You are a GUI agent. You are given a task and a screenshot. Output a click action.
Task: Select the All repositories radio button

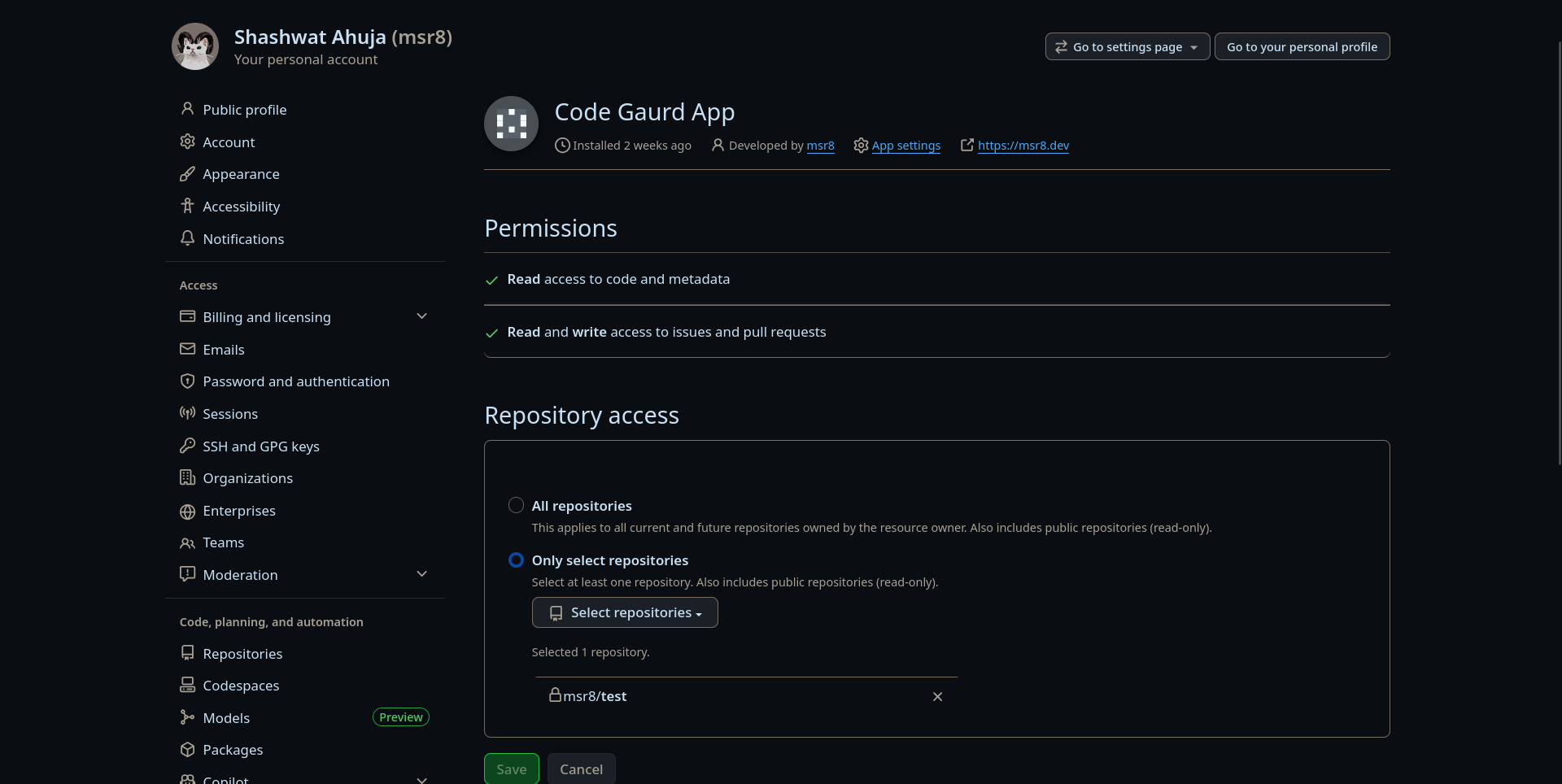tap(516, 505)
